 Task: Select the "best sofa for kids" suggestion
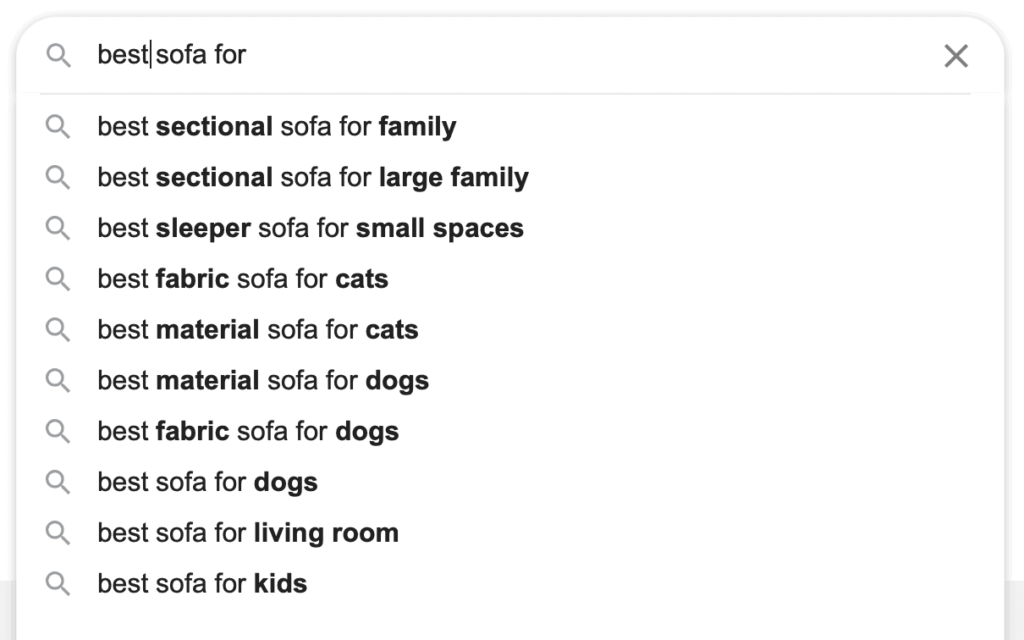point(201,584)
